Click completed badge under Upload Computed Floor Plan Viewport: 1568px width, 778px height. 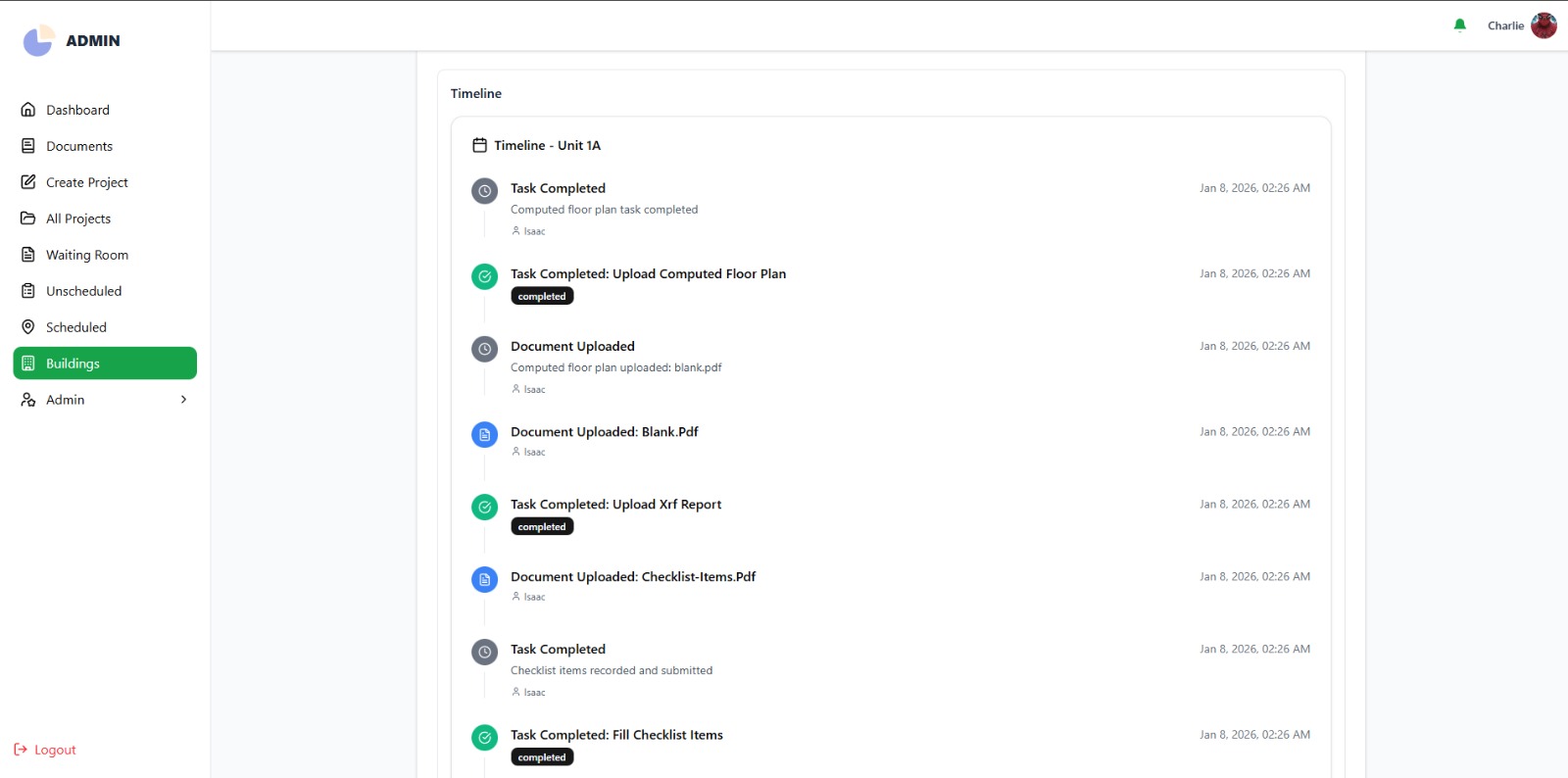tap(542, 296)
